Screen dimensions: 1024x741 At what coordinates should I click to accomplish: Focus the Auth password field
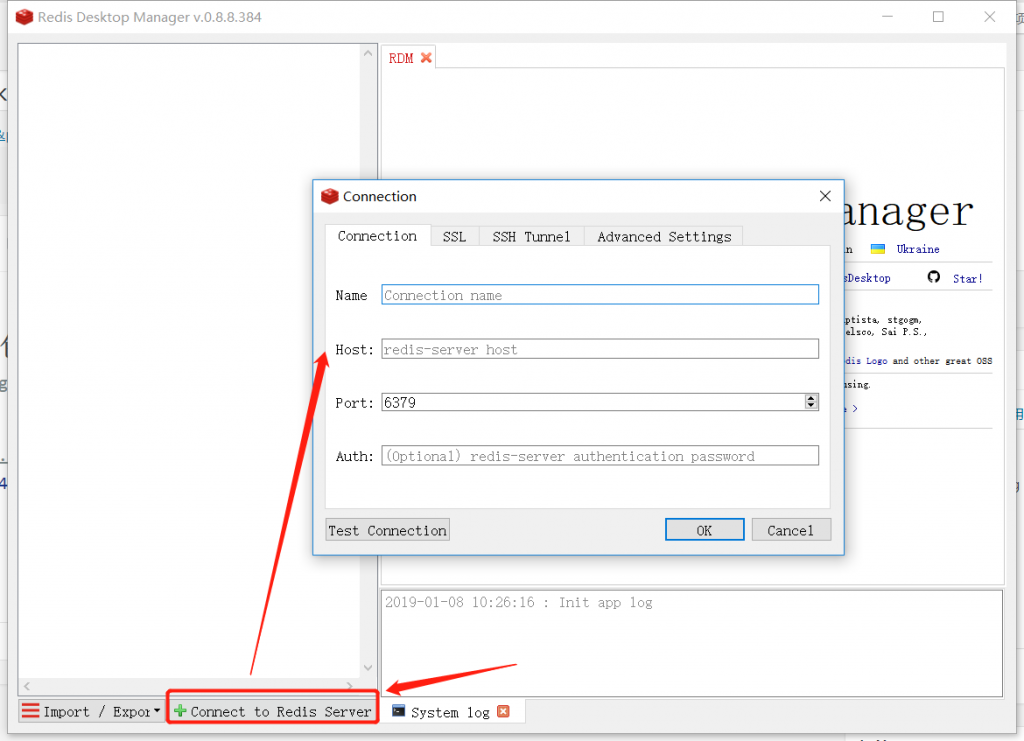(600, 456)
